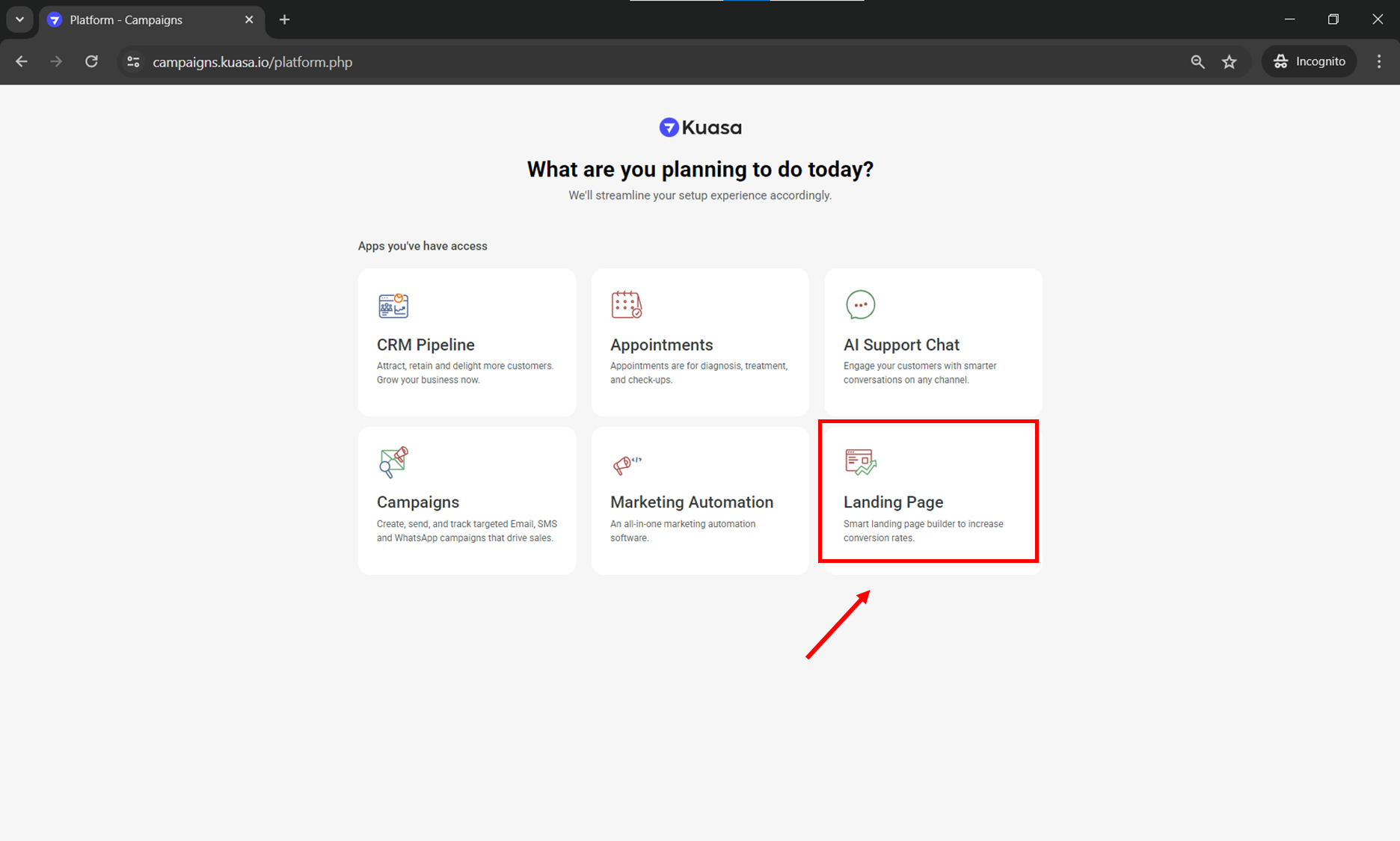The height and width of the screenshot is (841, 1400).
Task: Click the Campaigns envelope icon
Action: point(393,462)
